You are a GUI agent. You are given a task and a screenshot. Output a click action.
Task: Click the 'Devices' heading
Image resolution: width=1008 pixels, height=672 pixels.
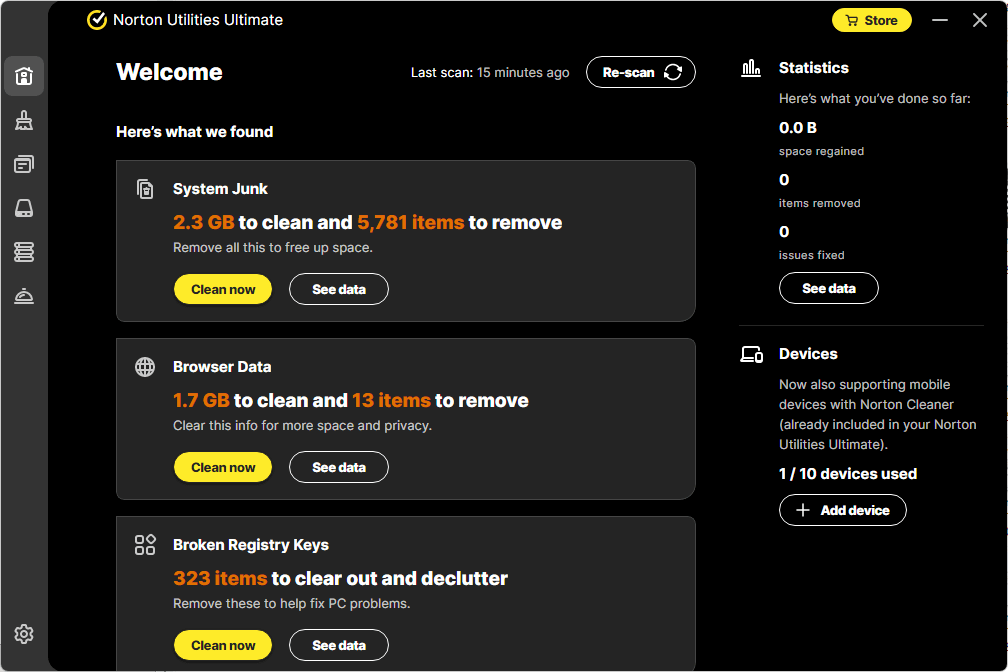[x=808, y=354]
